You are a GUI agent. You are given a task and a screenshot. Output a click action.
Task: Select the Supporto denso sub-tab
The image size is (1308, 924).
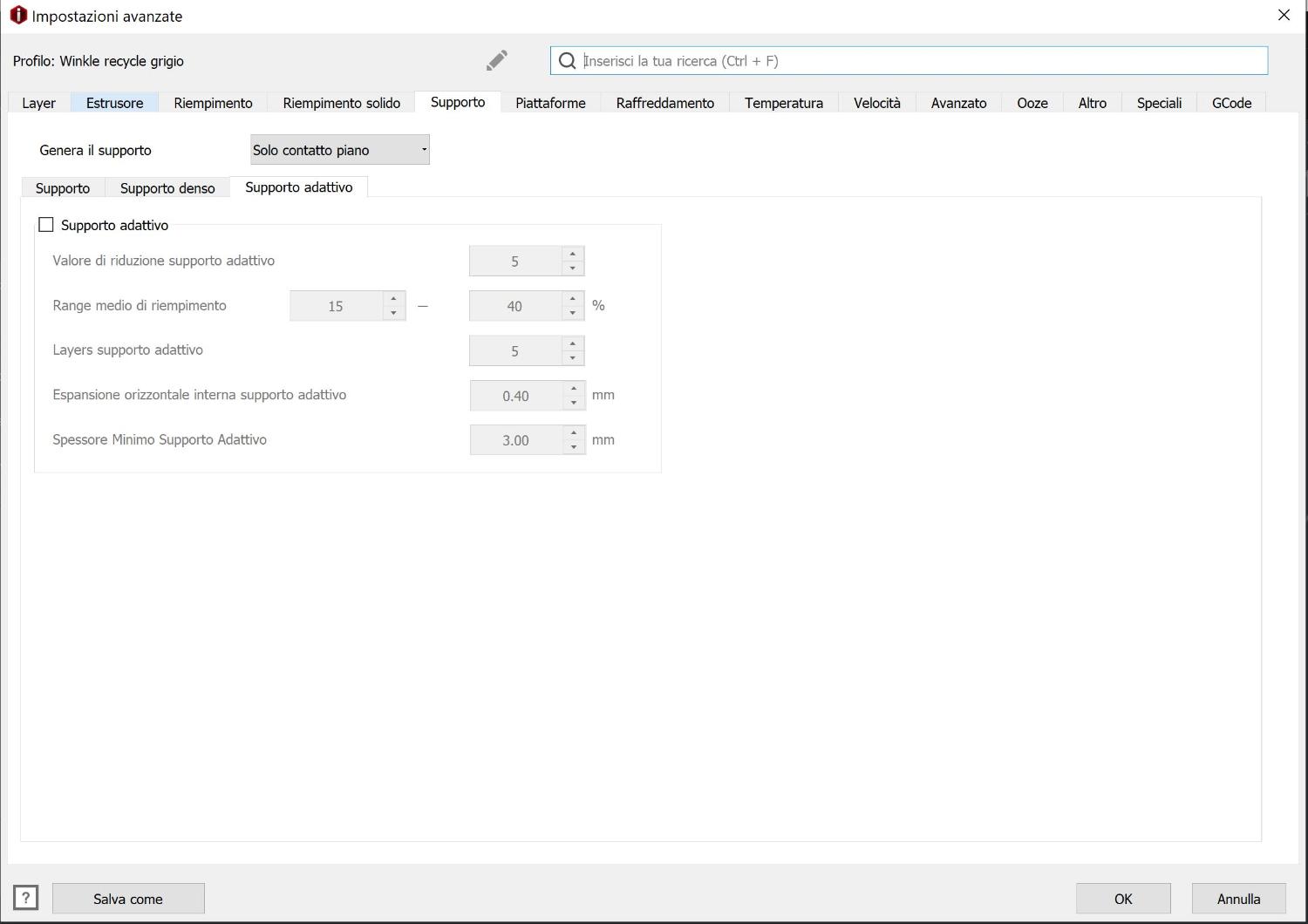167,188
